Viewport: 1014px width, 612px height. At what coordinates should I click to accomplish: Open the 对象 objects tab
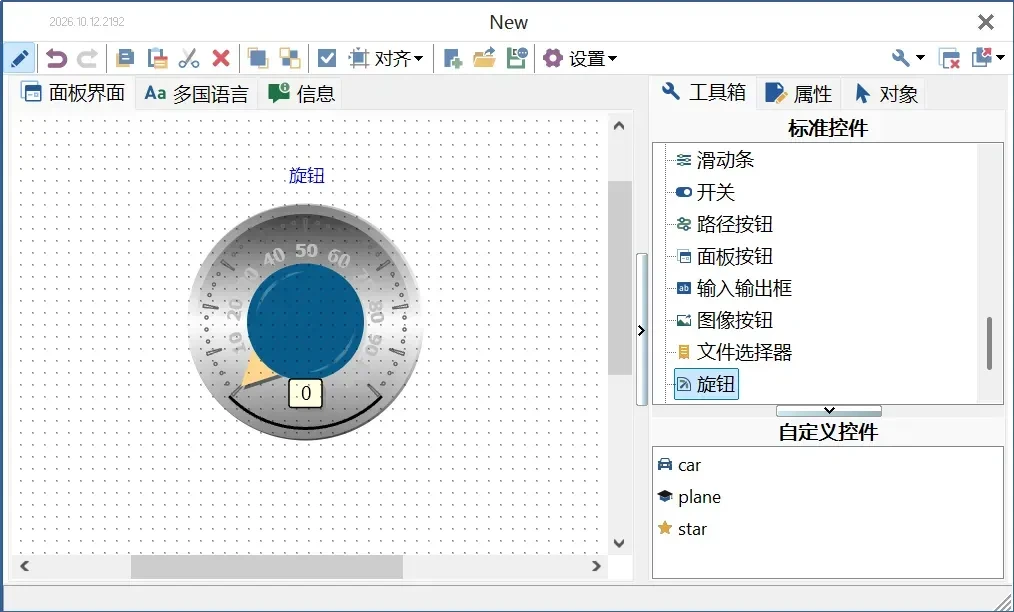tap(886, 94)
